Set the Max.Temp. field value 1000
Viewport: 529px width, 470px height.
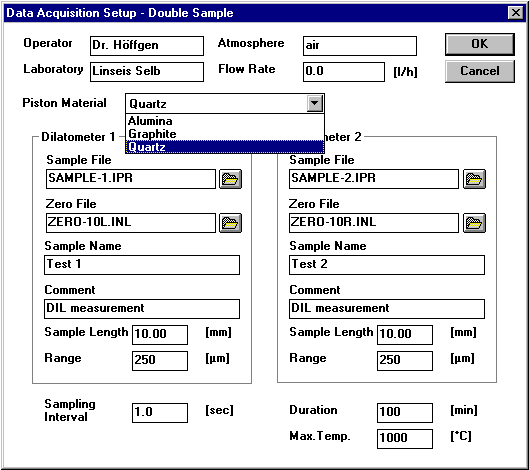click(405, 439)
